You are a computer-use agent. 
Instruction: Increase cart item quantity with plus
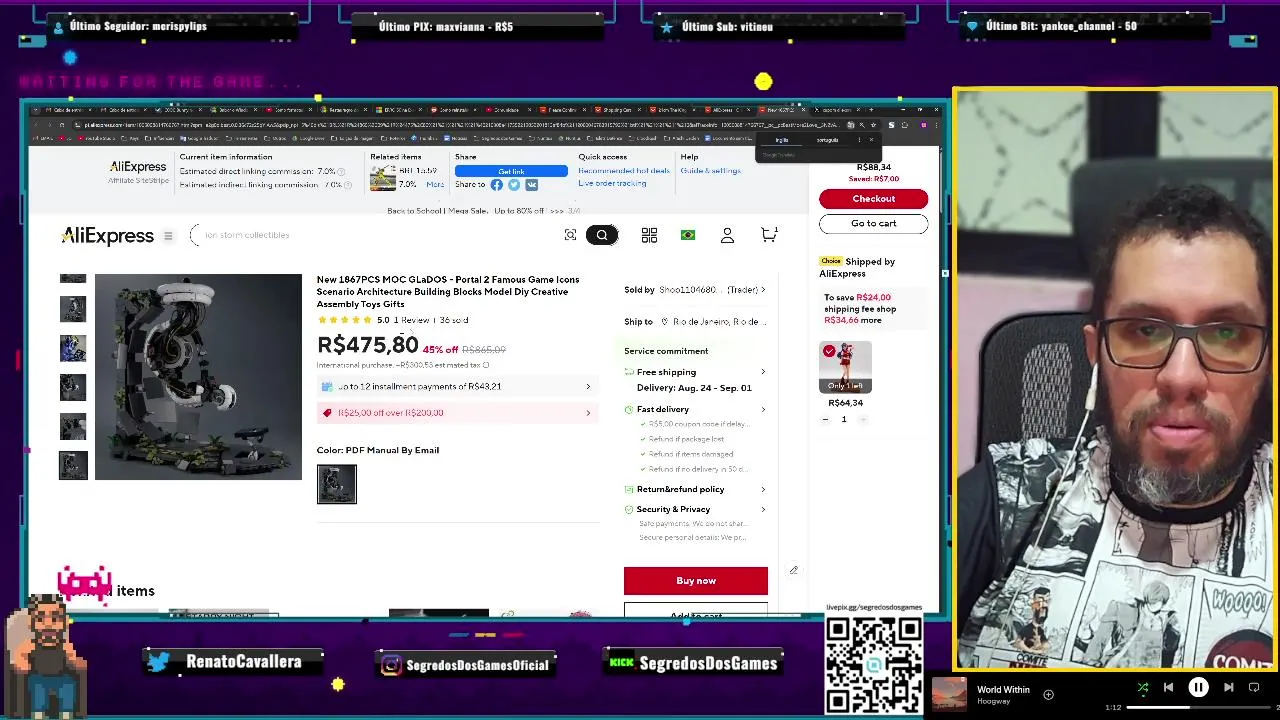point(863,419)
